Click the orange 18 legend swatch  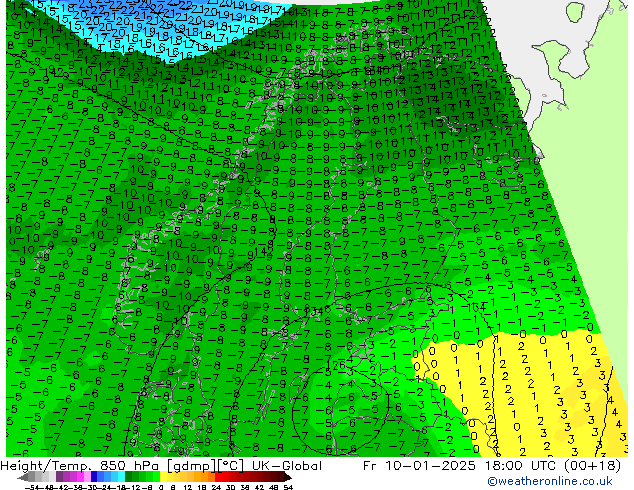click(x=205, y=476)
